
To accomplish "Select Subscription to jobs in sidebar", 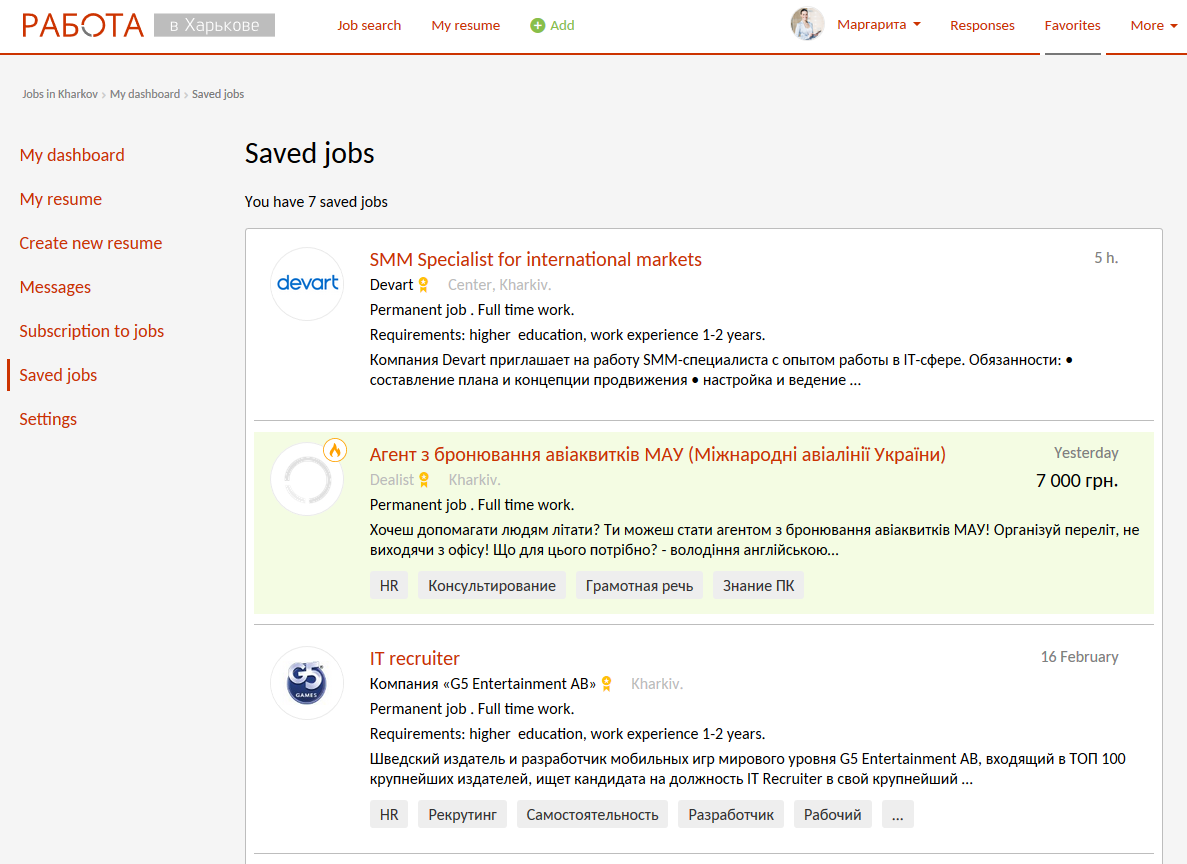I will click(91, 331).
